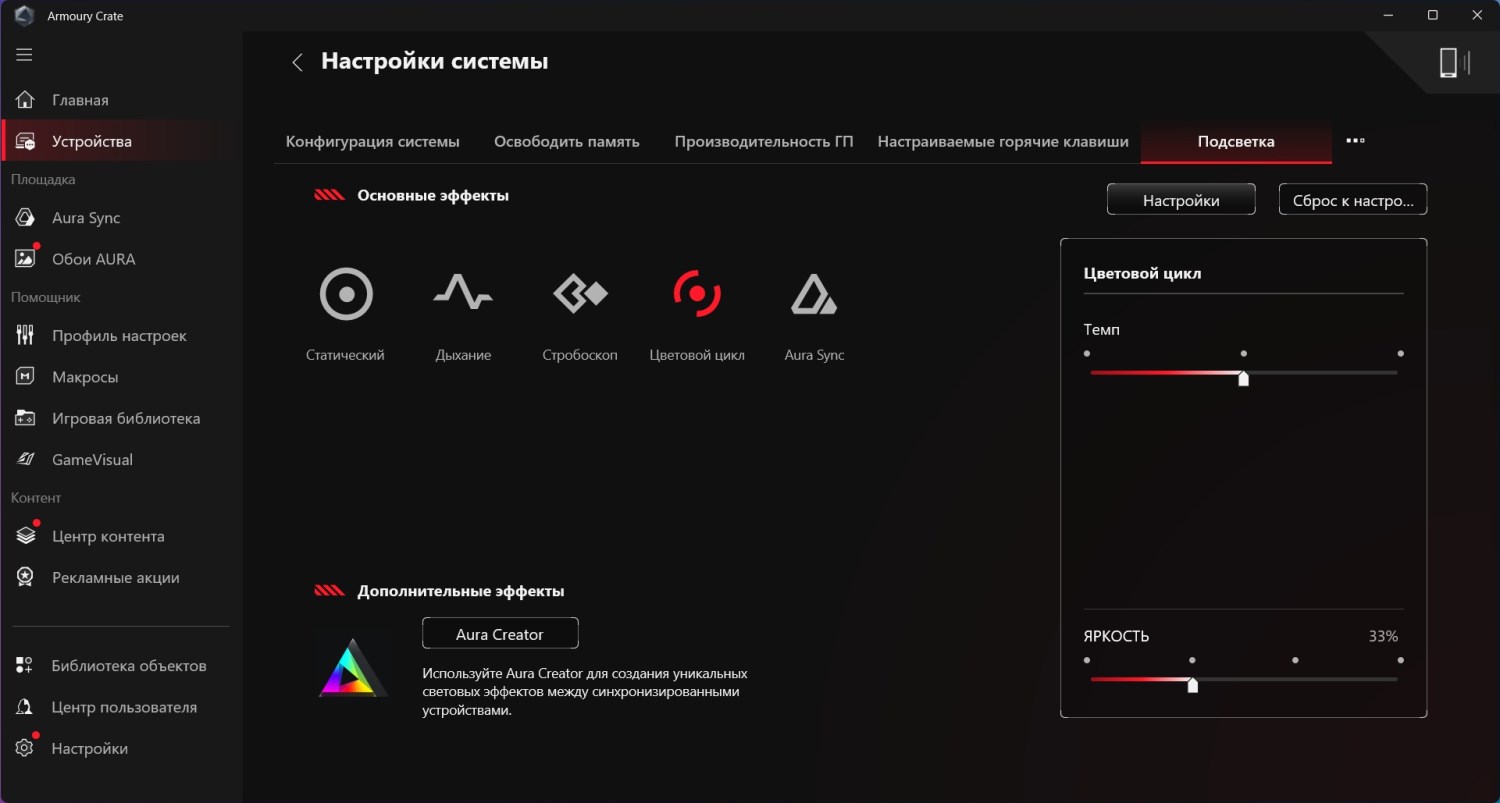Pick the Стробоскоп strobe effect icon
The height and width of the screenshot is (803, 1500).
[x=580, y=294]
